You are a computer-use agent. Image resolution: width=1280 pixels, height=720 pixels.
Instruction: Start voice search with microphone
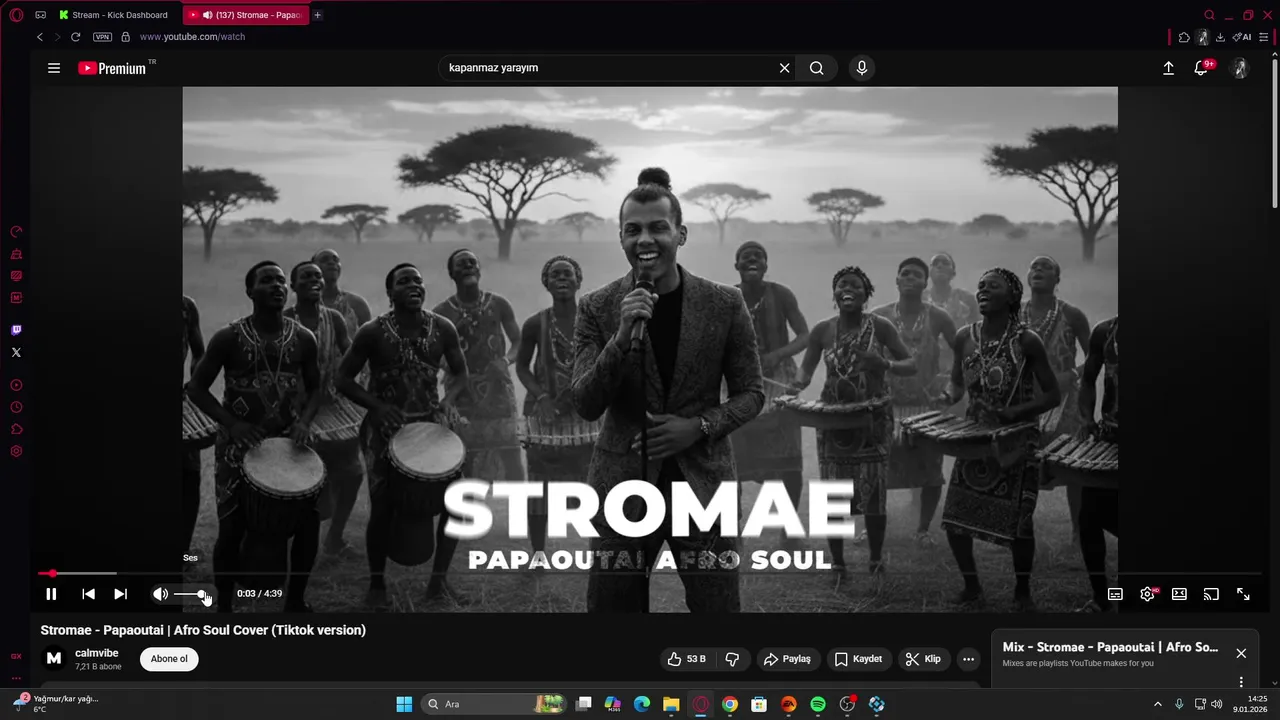point(862,68)
